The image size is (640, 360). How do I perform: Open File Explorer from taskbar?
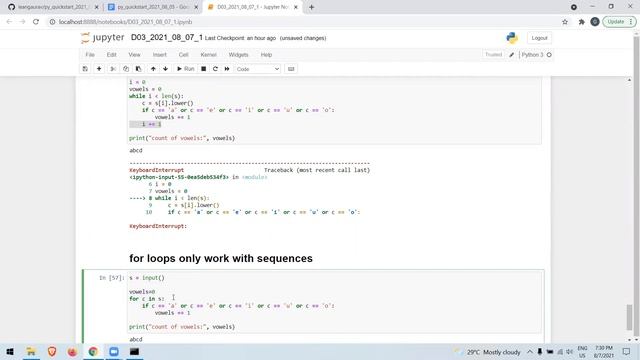point(31,351)
